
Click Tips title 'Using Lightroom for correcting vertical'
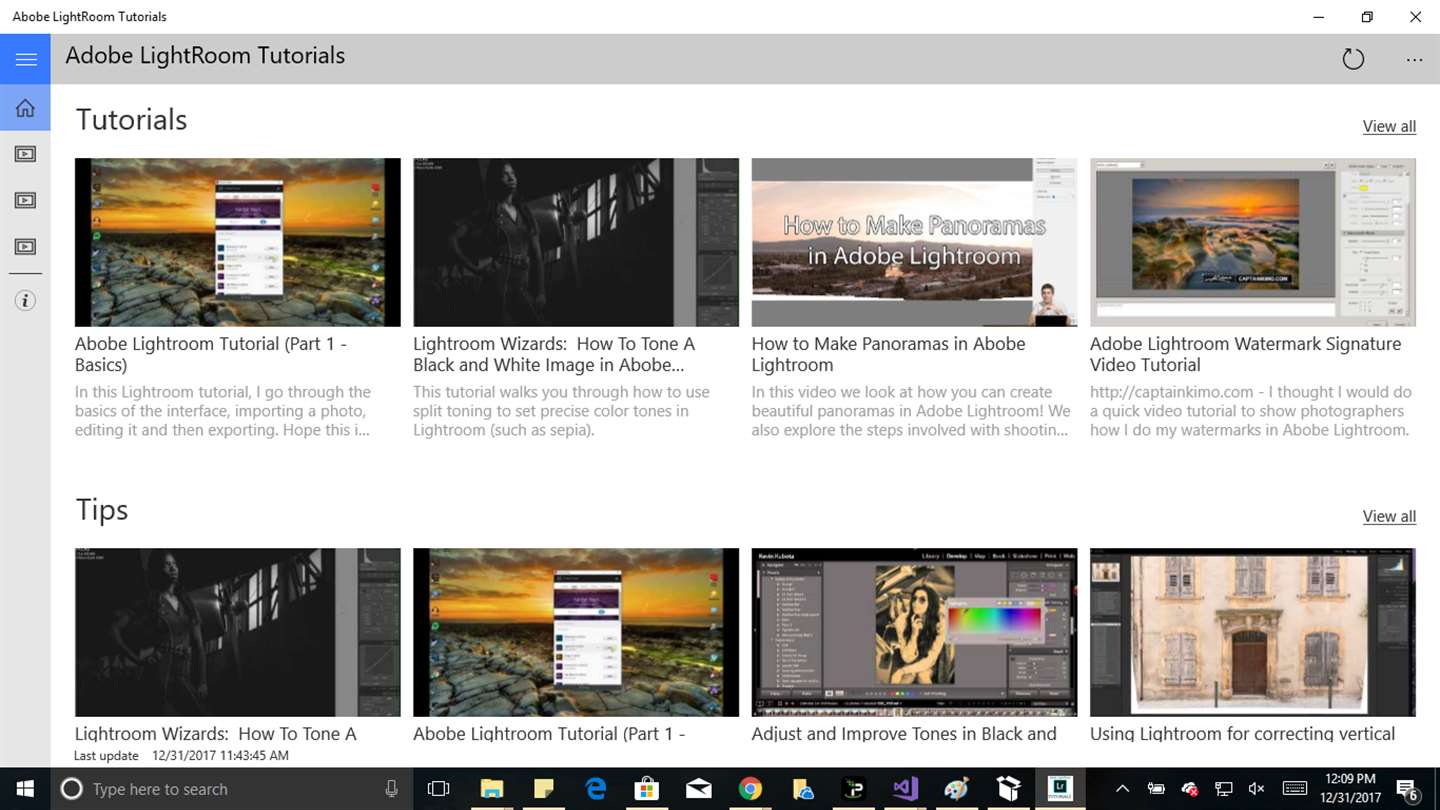tap(1243, 733)
